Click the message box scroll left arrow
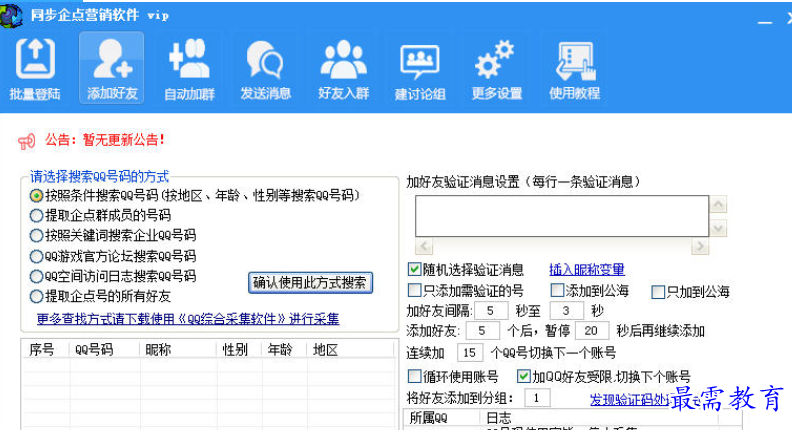This screenshot has width=792, height=430. pyautogui.click(x=424, y=246)
